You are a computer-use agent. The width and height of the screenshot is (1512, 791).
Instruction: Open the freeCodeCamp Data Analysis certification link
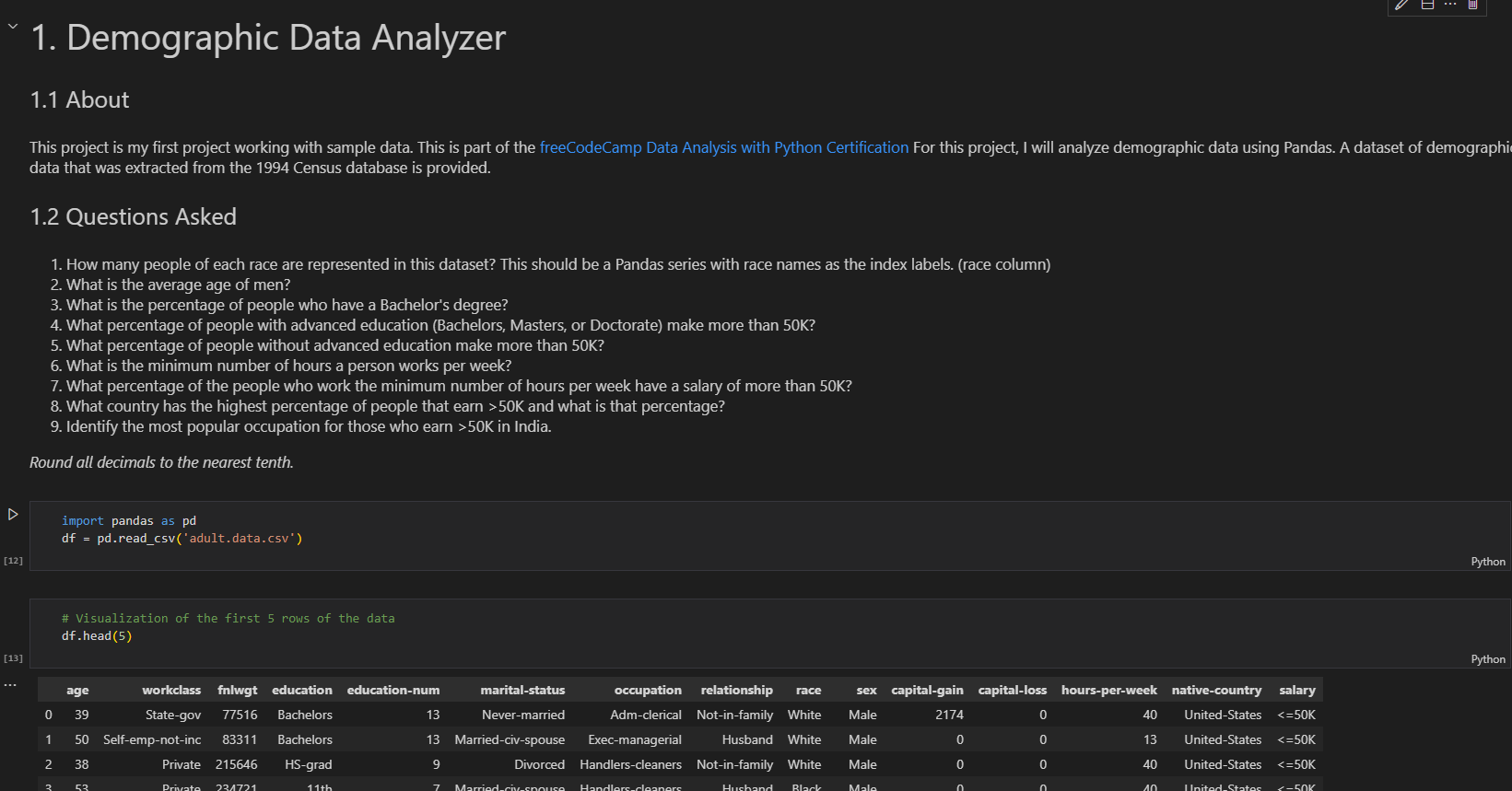tap(724, 147)
